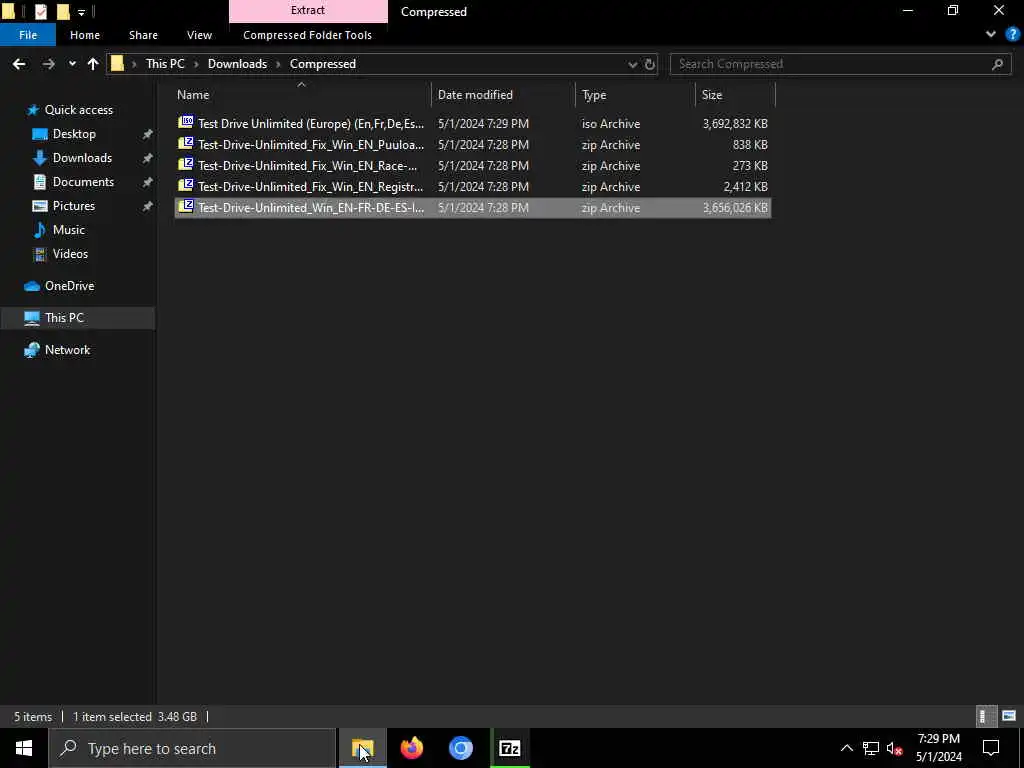
Task: Open Downloads in the navigation pane
Action: [82, 158]
